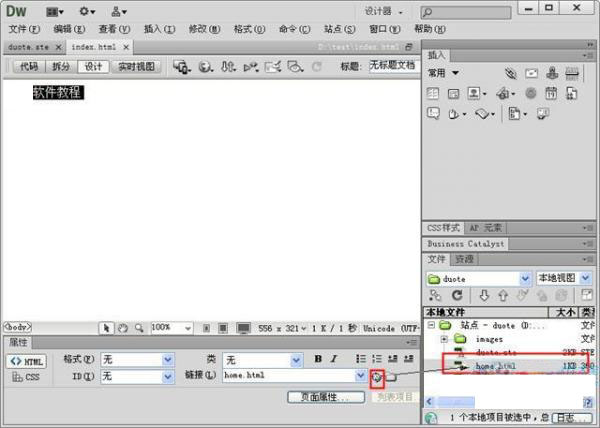Open Page Properties dialog
This screenshot has width=600, height=428.
pyautogui.click(x=326, y=397)
